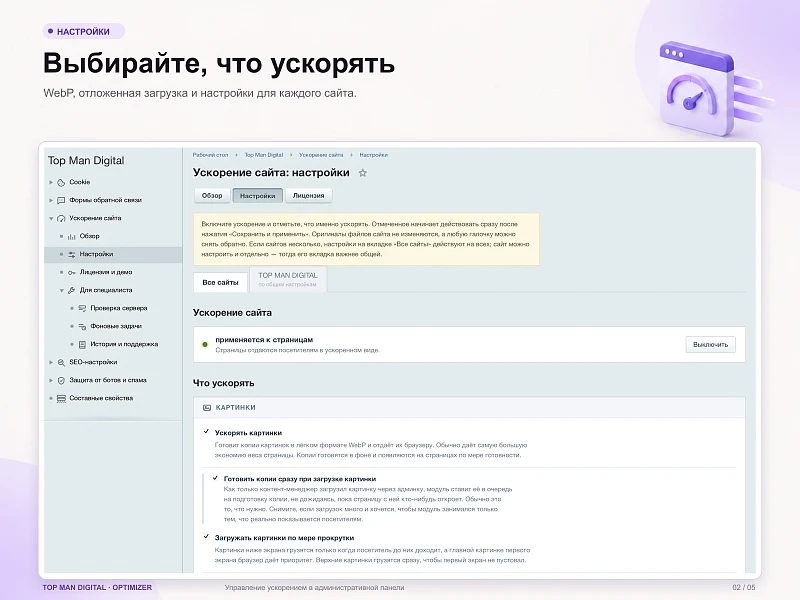This screenshot has height=600, width=800.
Task: Open Лицензия и демо sidebar item
Action: pyautogui.click(x=106, y=272)
